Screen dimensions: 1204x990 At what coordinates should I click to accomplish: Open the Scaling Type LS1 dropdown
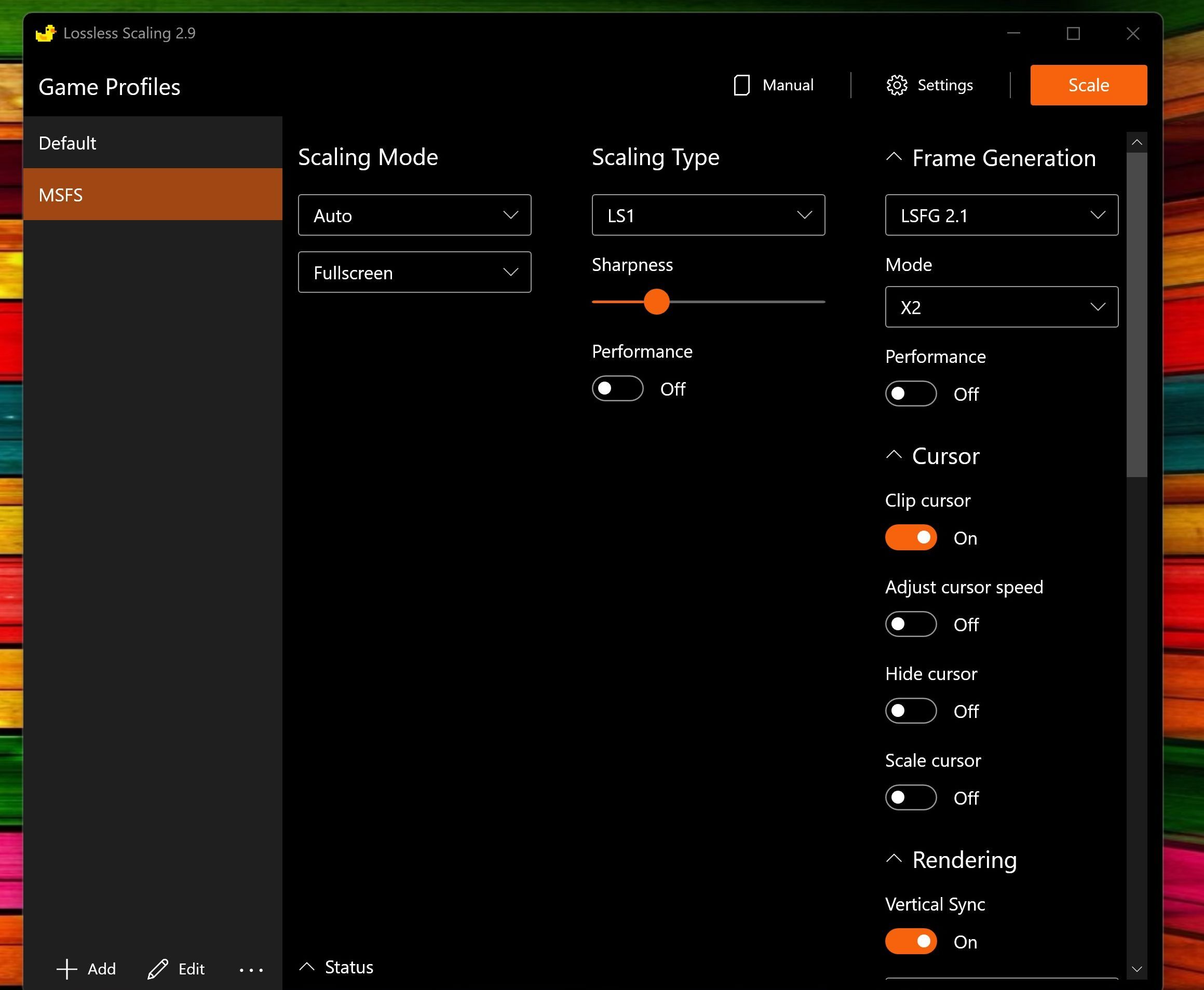[x=708, y=215]
